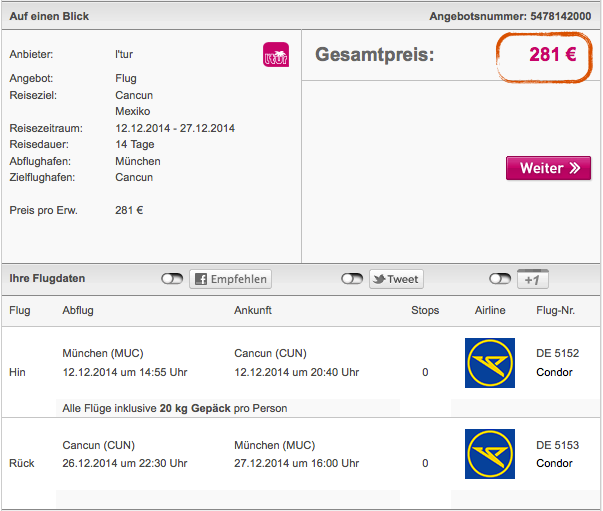Screen dimensions: 603x511
Task: Click the Ankunft column header
Action: click(x=253, y=310)
